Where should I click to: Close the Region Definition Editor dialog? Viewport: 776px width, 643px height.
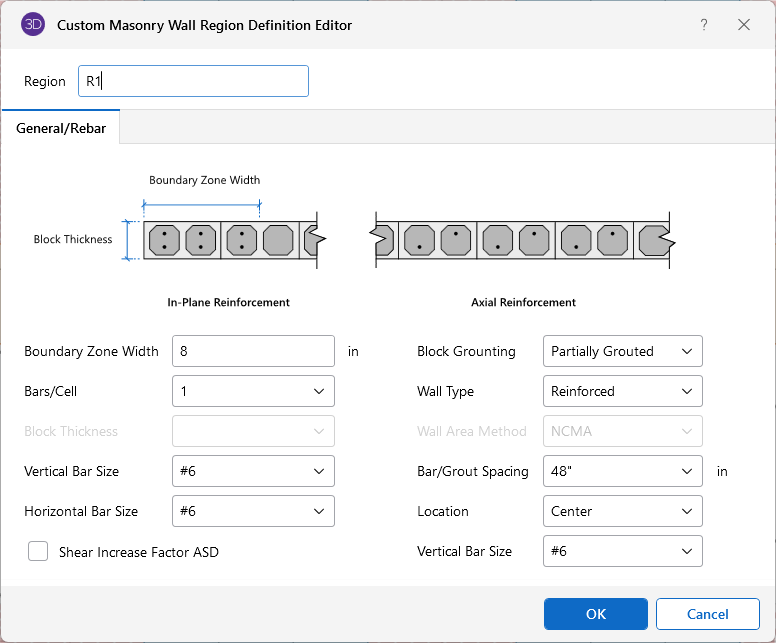[x=744, y=25]
